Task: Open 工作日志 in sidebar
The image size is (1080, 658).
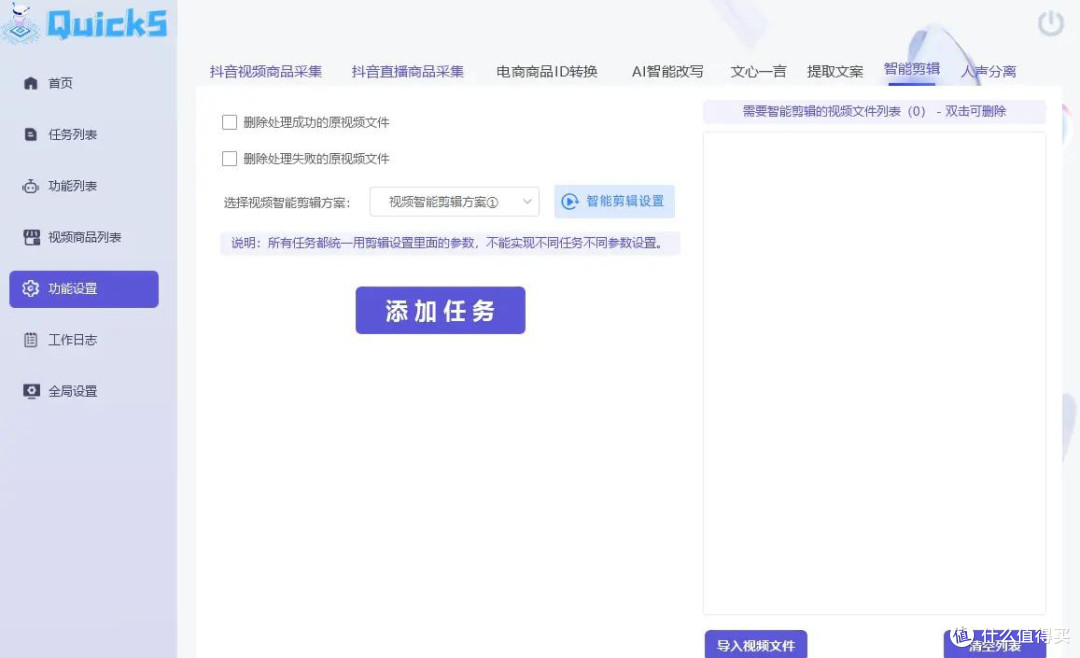Action: click(84, 340)
